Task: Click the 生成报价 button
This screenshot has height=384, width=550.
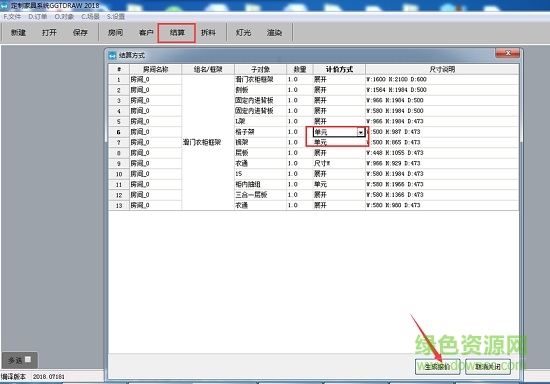Action: tap(437, 367)
